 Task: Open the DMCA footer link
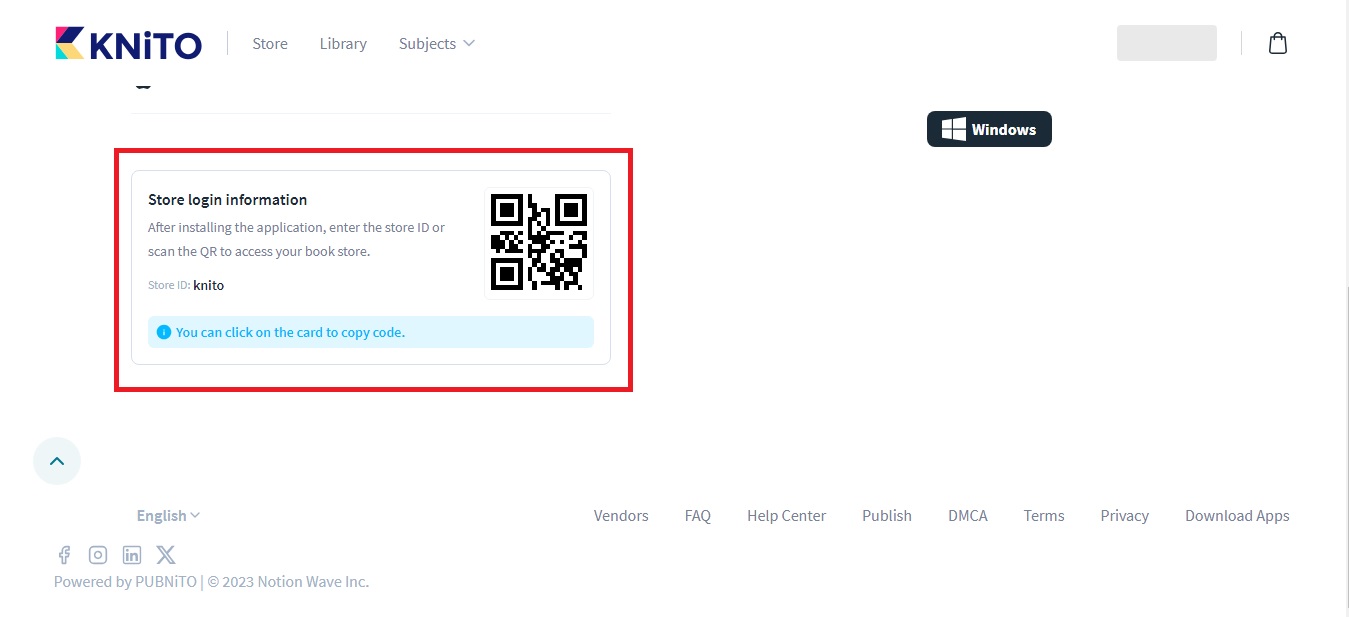968,516
